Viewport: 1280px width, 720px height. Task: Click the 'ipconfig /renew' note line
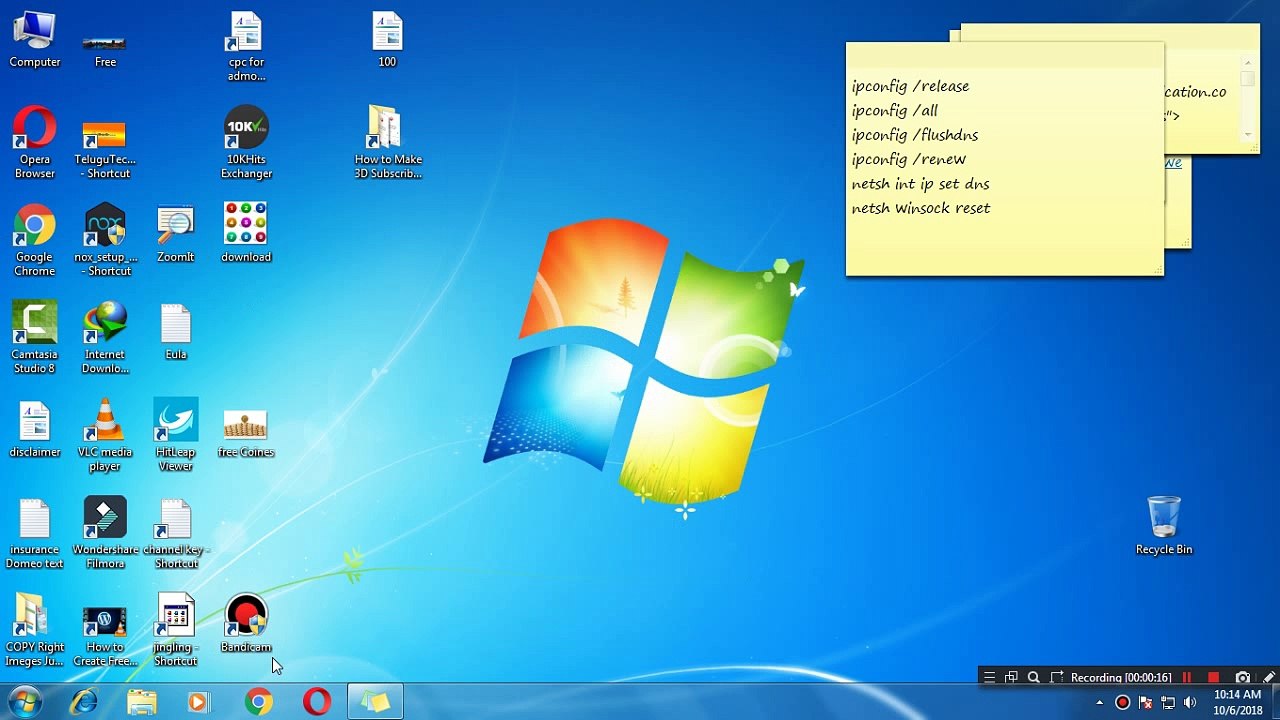[909, 159]
